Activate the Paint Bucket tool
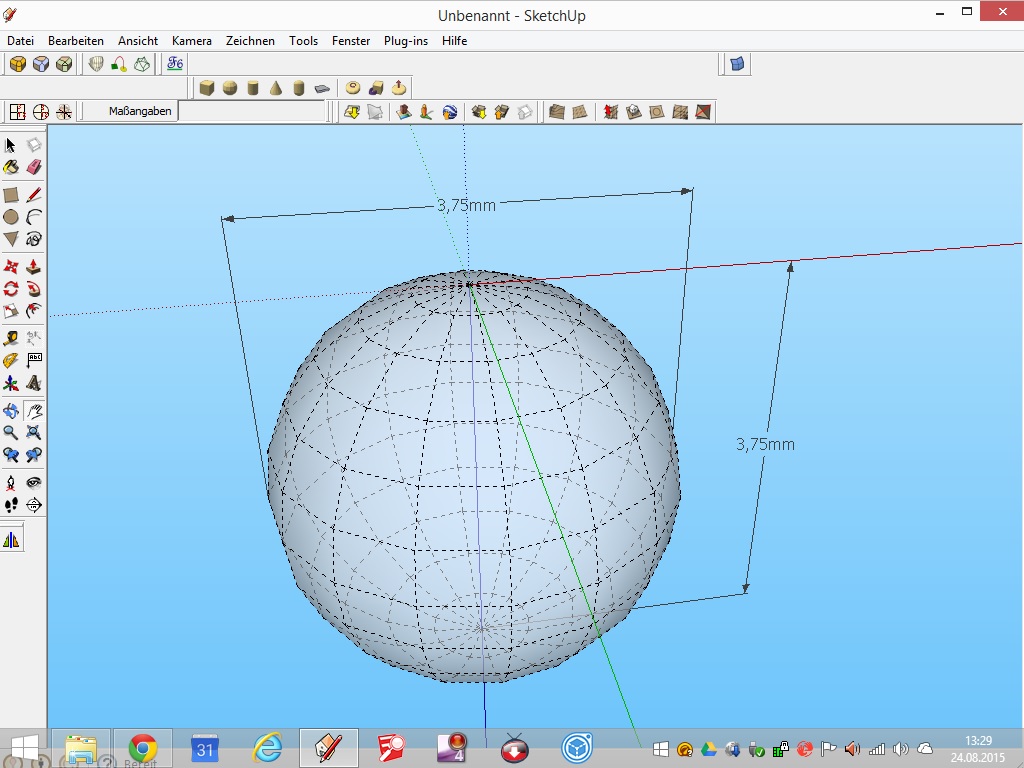This screenshot has width=1024, height=768. pyautogui.click(x=11, y=168)
